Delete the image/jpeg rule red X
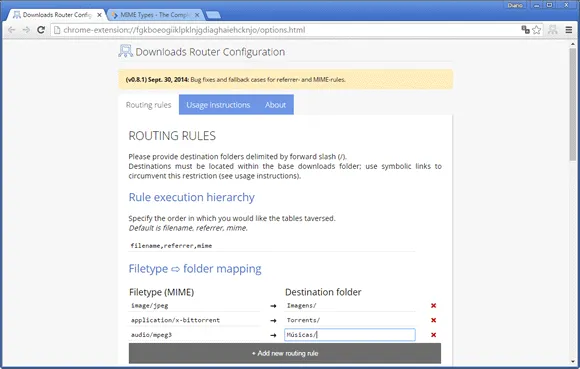580x369 pixels. tap(434, 305)
